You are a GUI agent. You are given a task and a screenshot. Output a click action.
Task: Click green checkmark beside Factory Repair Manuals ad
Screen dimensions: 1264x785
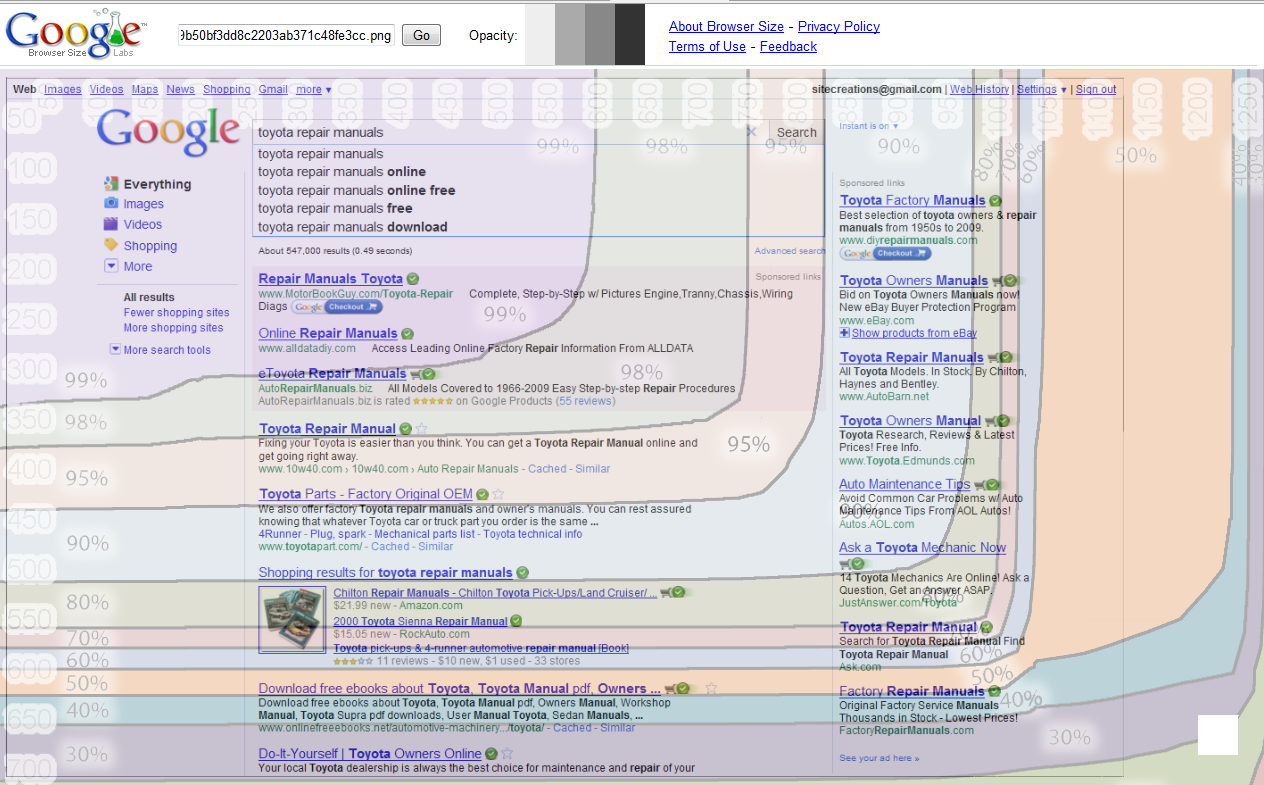pos(994,692)
